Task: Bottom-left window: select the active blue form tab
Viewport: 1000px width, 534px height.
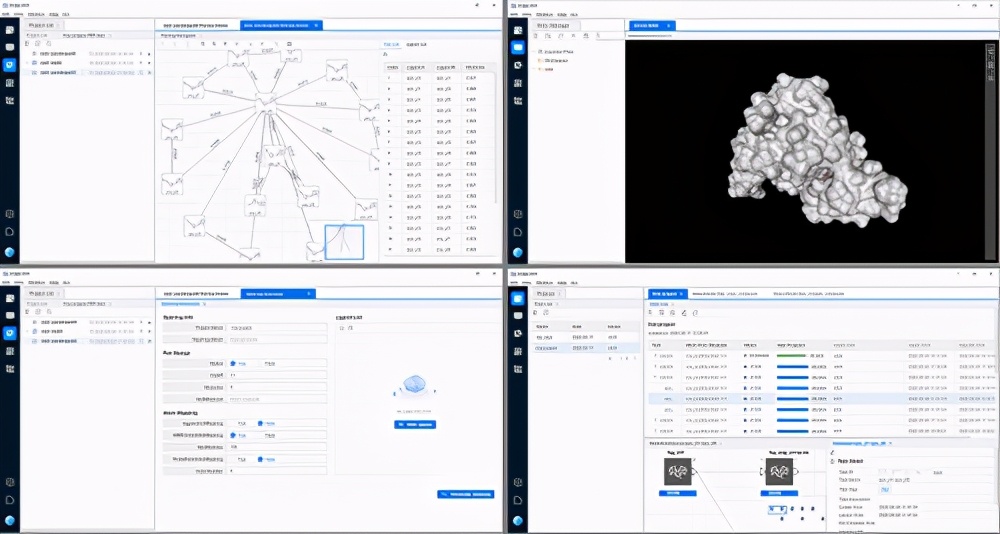Action: (x=278, y=293)
